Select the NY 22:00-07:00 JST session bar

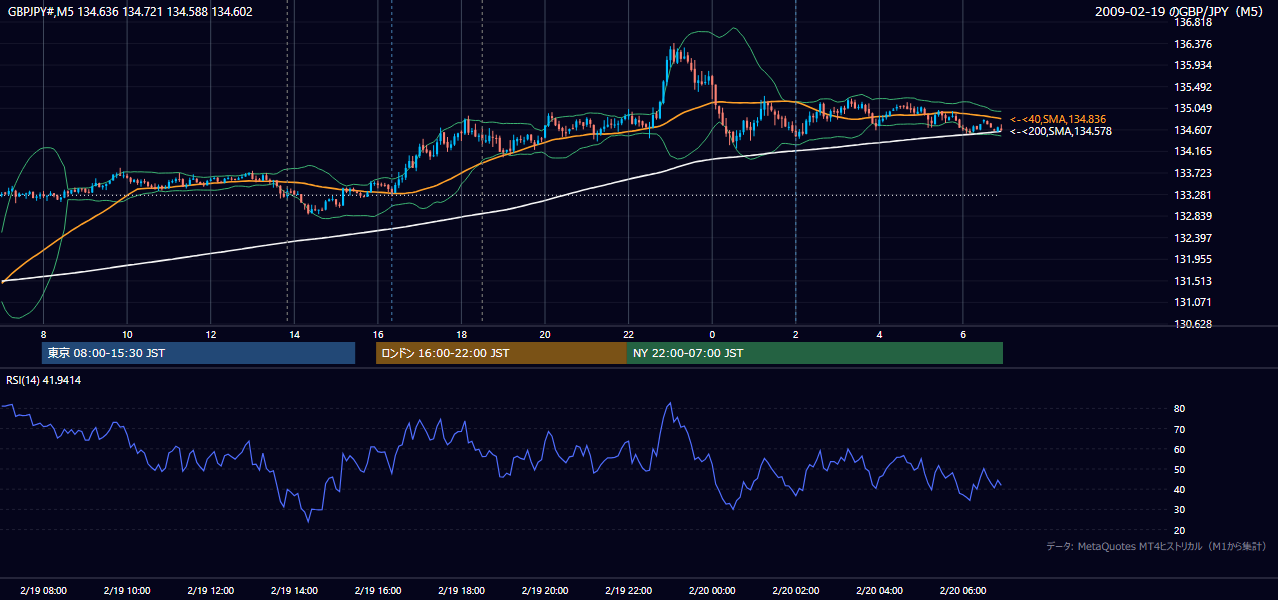tap(815, 353)
